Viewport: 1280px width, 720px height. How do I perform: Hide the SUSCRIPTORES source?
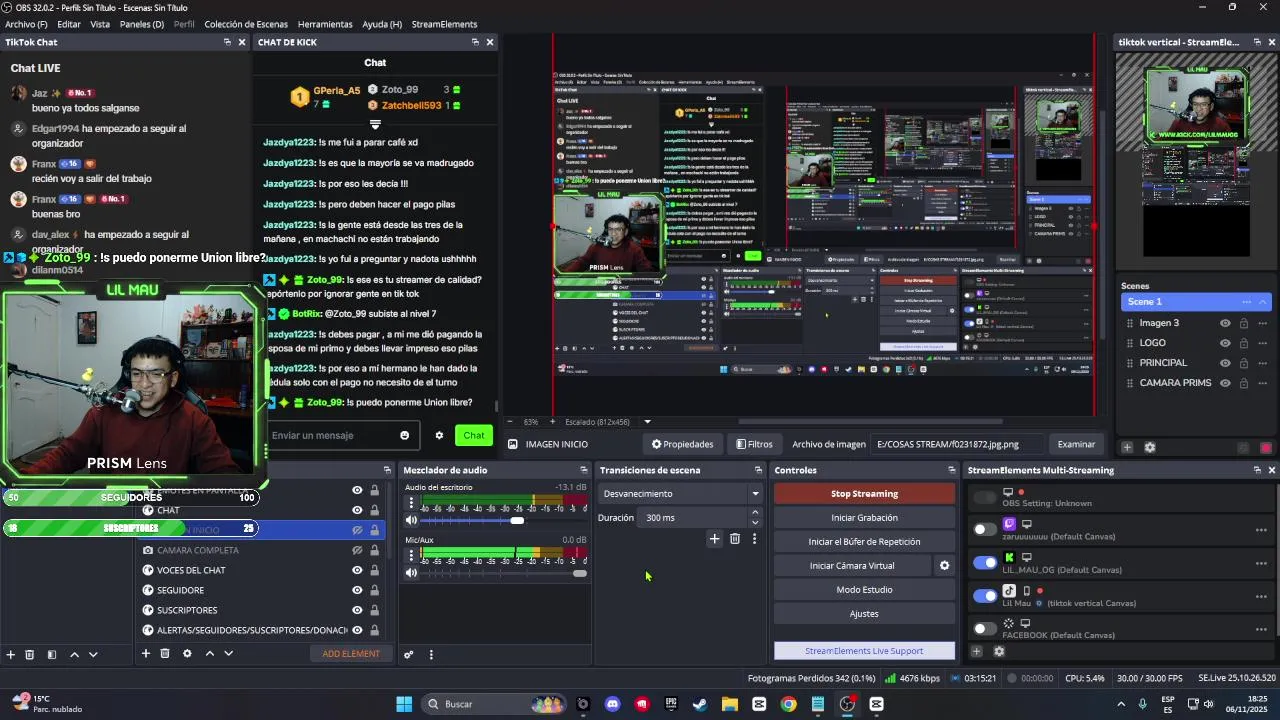point(357,610)
